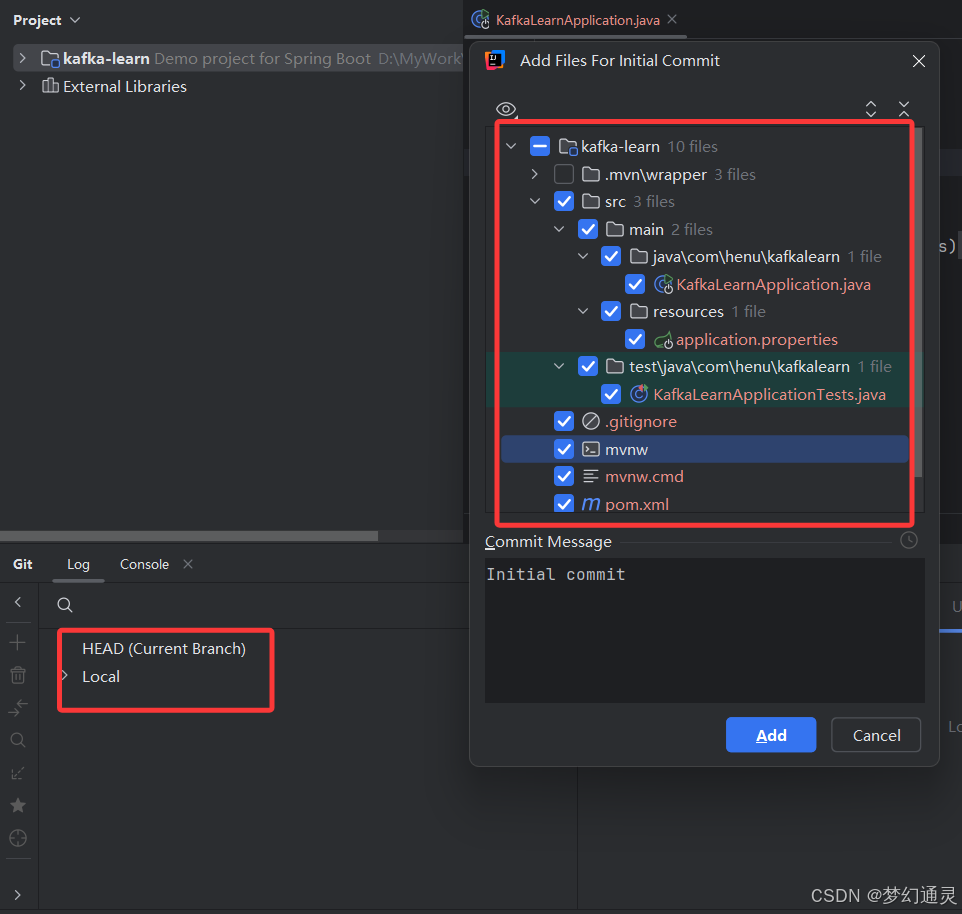Click KafkaLearnApplicationTests.java file icon

[x=639, y=394]
